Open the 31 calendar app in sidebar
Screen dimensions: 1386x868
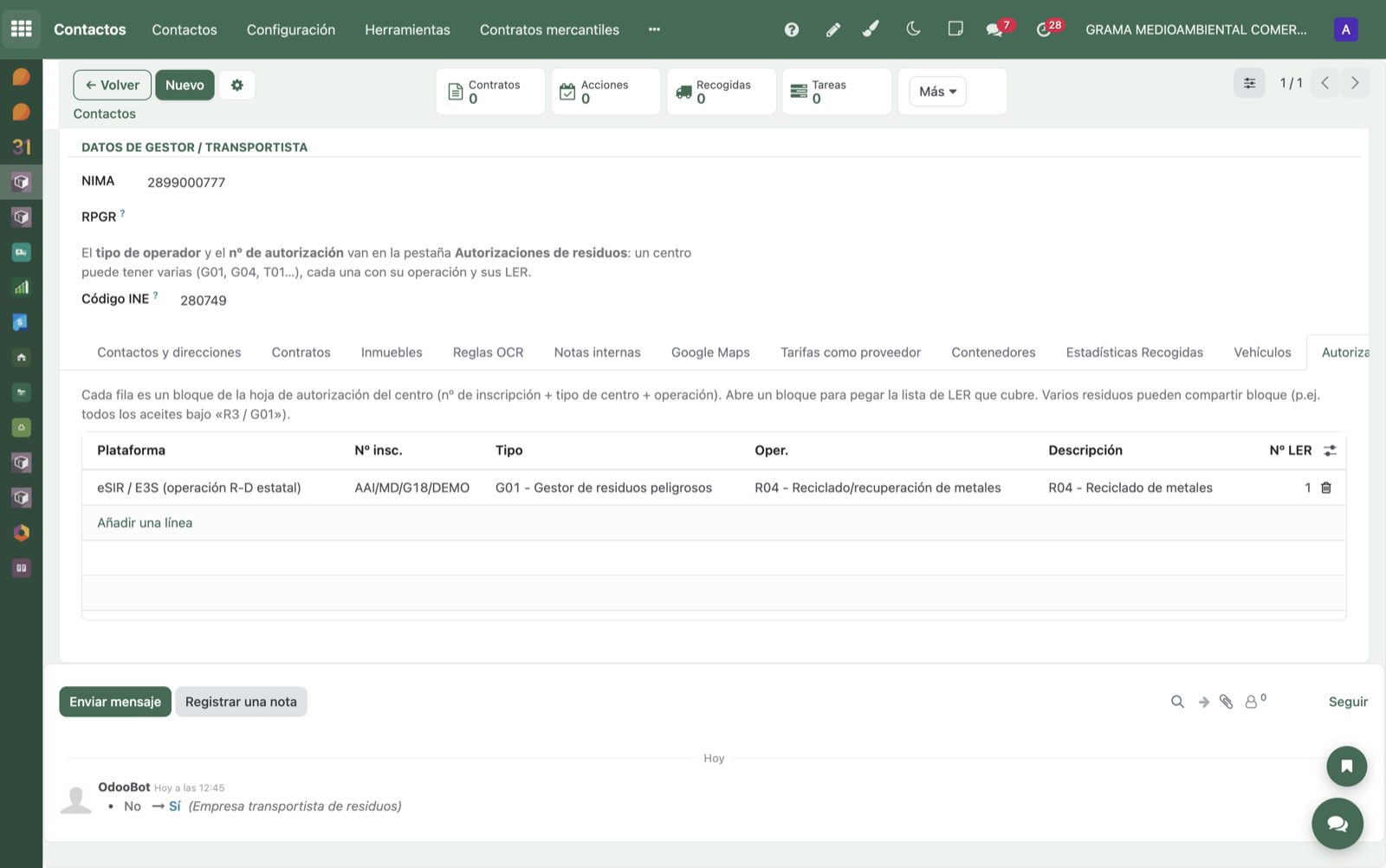point(21,147)
